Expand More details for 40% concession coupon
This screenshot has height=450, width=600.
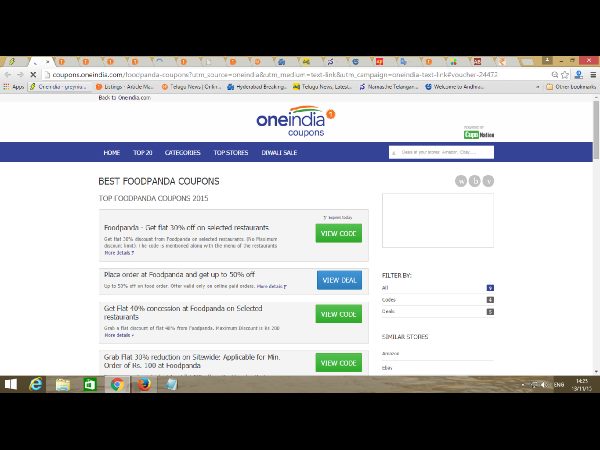click(118, 335)
